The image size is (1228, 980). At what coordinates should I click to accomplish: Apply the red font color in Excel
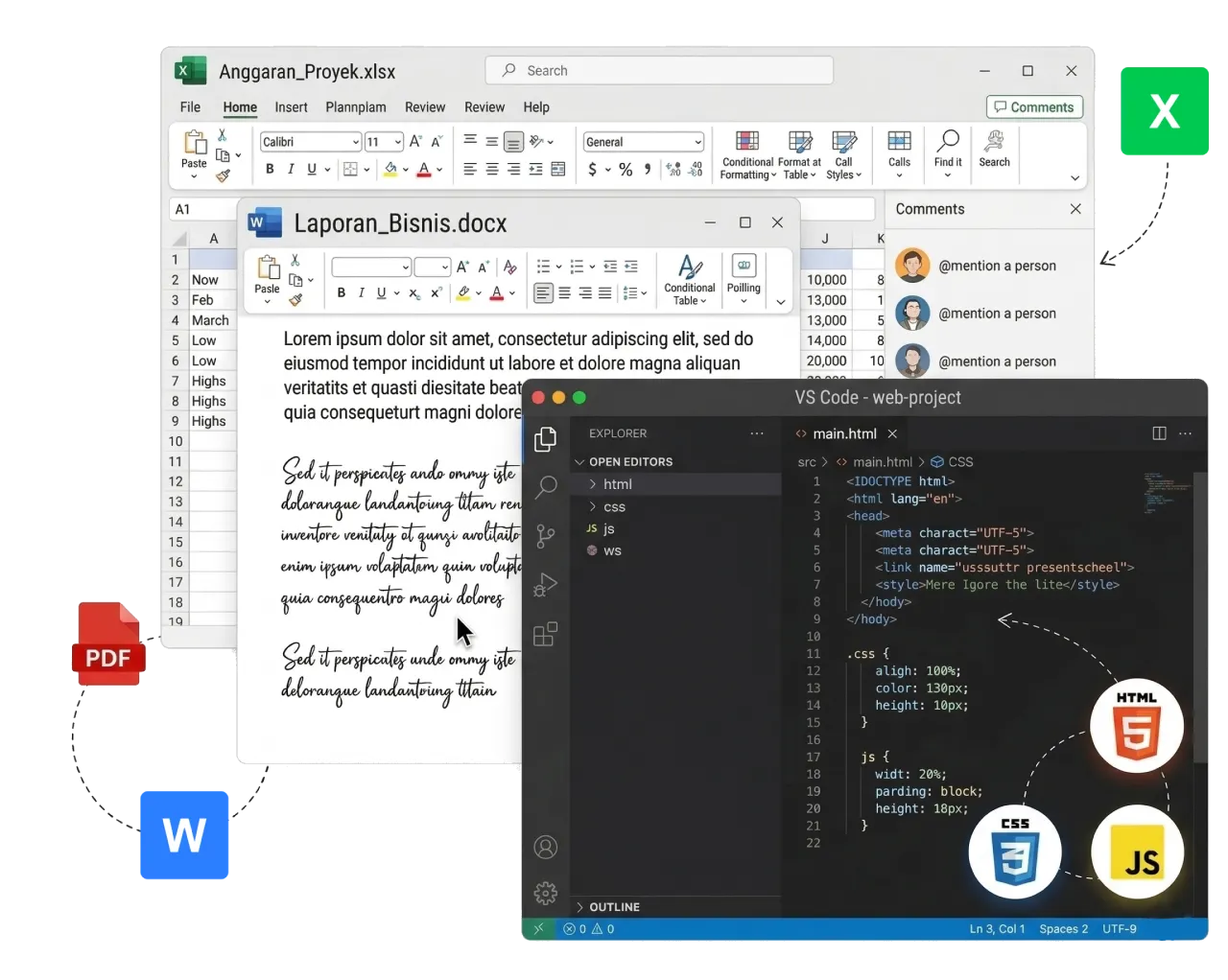click(424, 170)
